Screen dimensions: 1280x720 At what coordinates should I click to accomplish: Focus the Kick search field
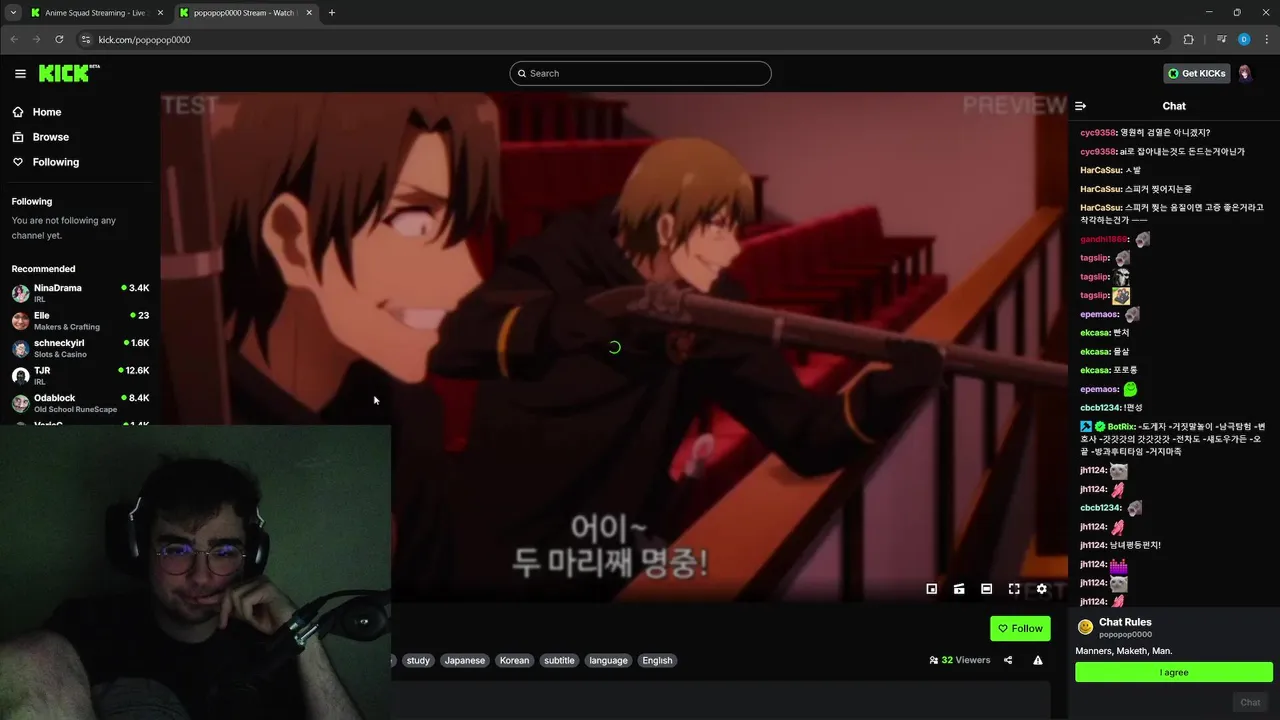pos(640,73)
